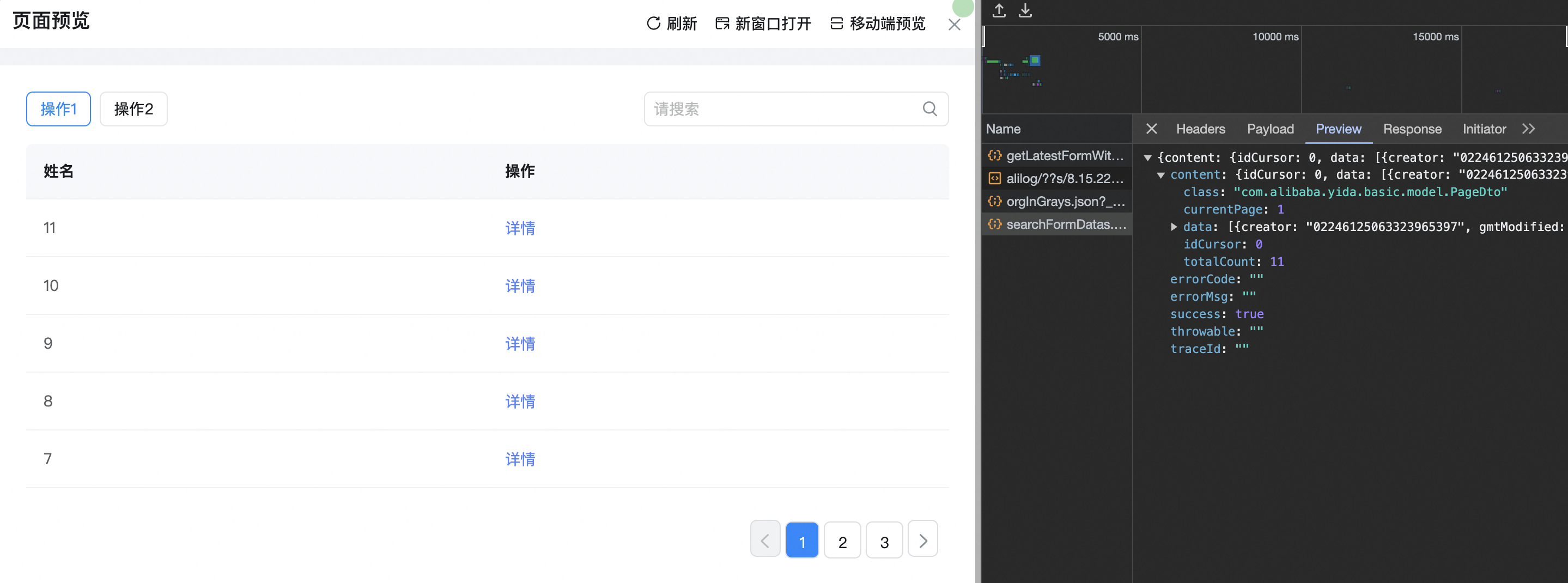Click the JSON icon beside orgInGrays.json request
The height and width of the screenshot is (583, 1568).
(995, 202)
